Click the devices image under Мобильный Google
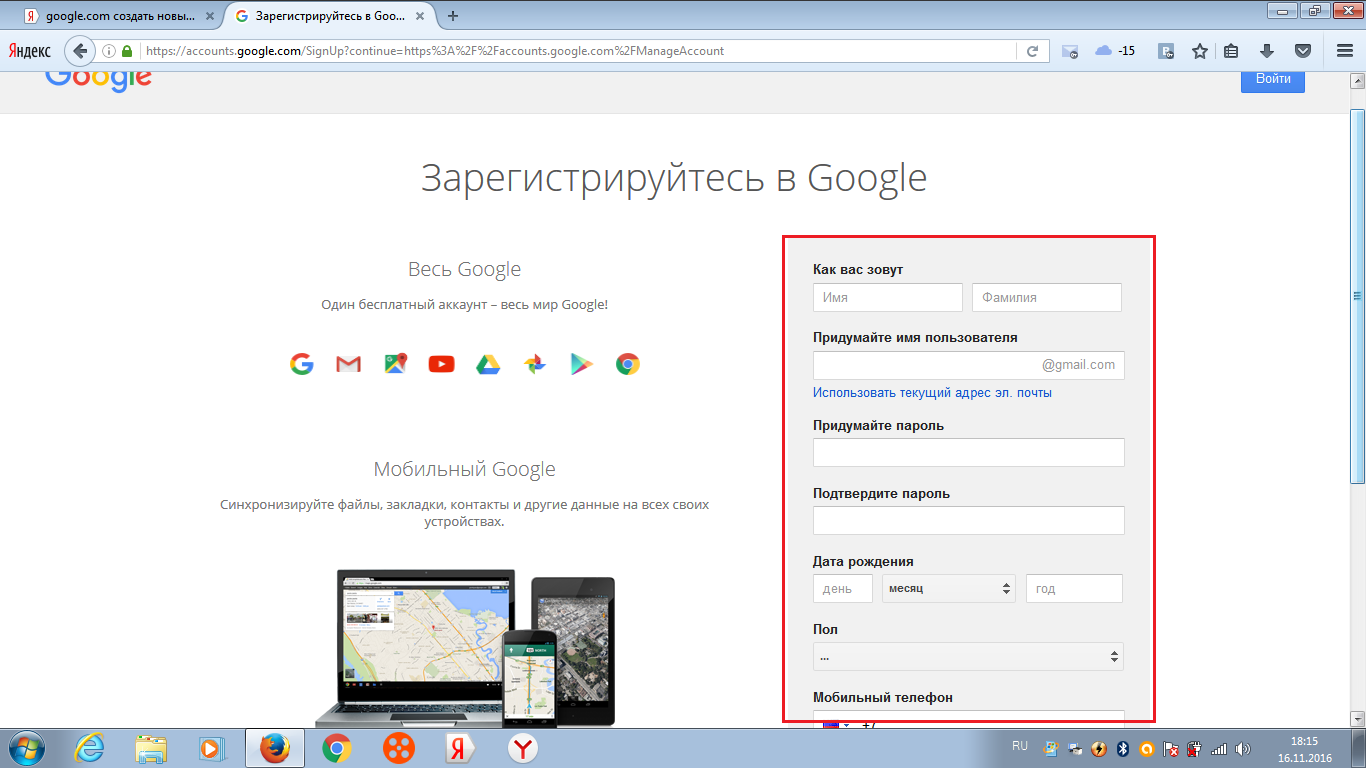Screen dimensions: 1366x768 [x=465, y=647]
